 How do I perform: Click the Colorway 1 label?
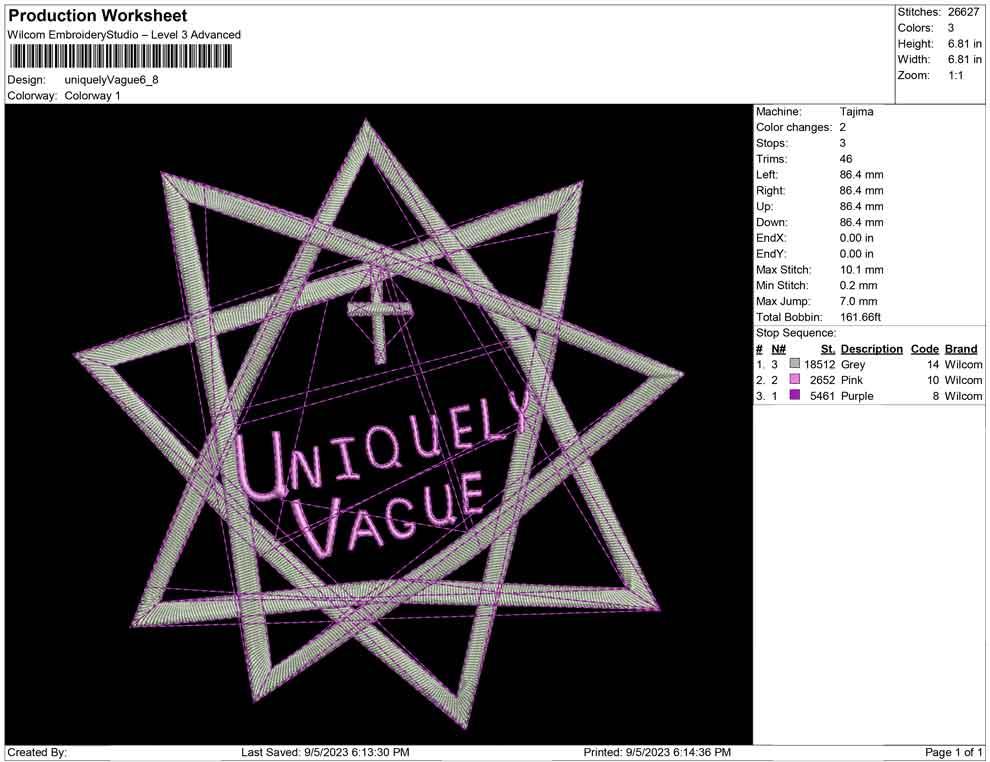pos(93,95)
